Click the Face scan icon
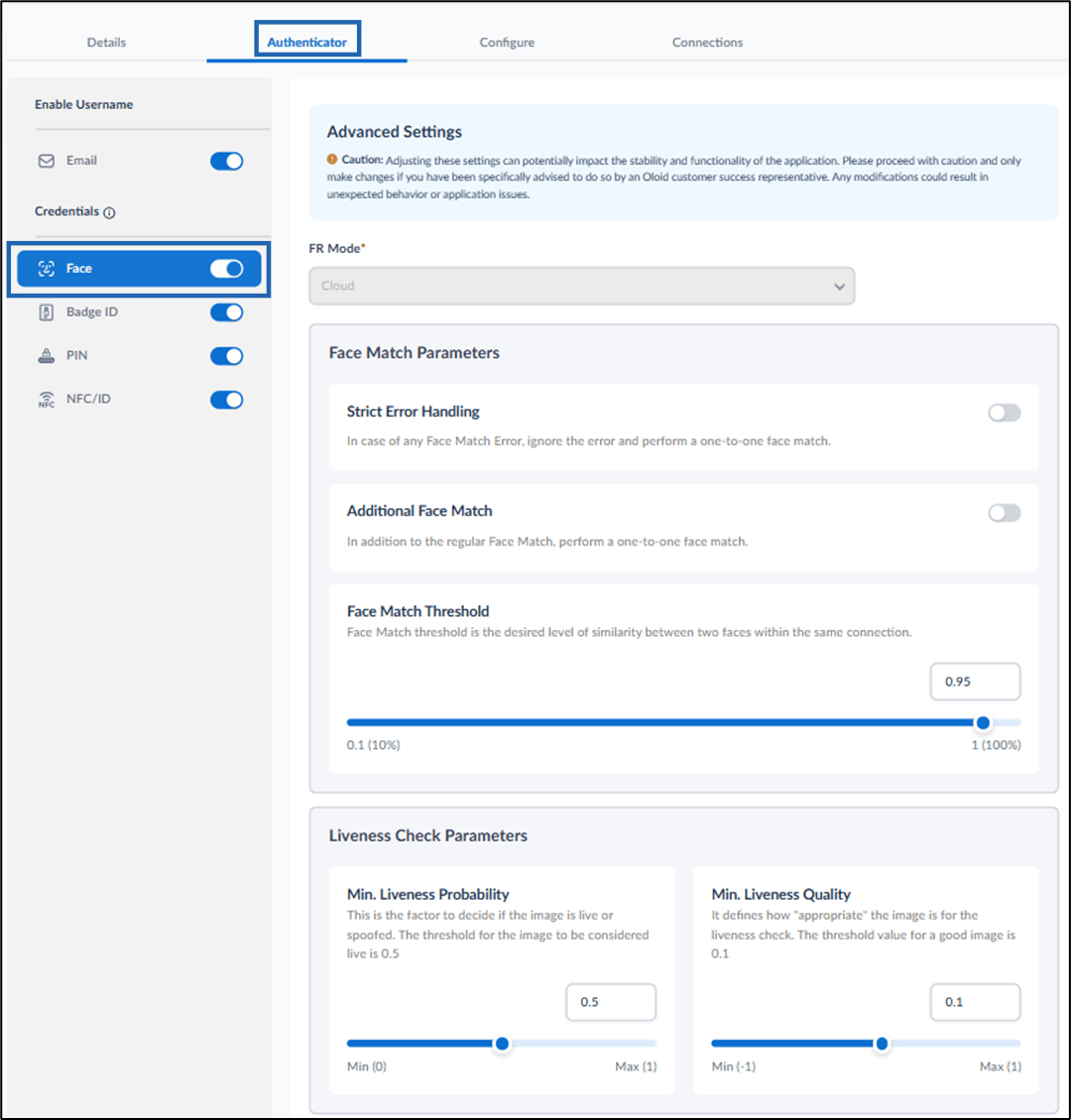This screenshot has width=1071, height=1120. coord(47,269)
